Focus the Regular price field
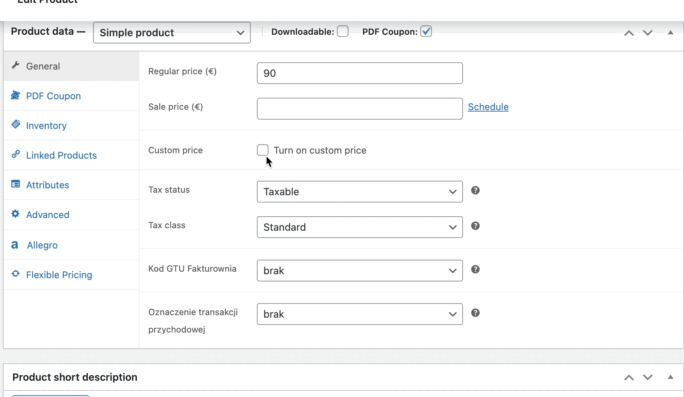Screen dimensions: 684x397 [360, 73]
